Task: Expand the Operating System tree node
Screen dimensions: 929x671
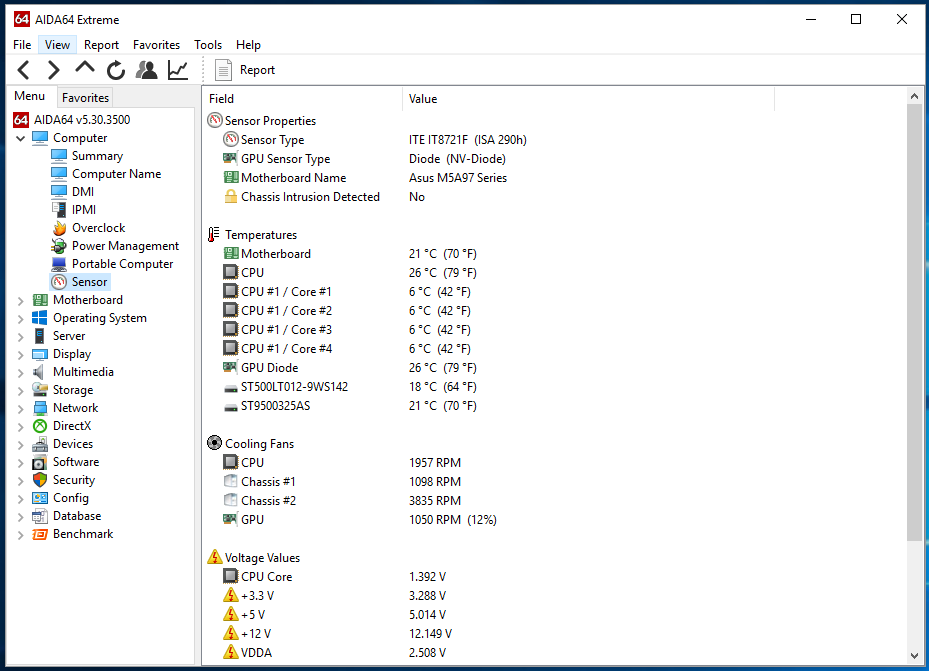Action: 21,319
